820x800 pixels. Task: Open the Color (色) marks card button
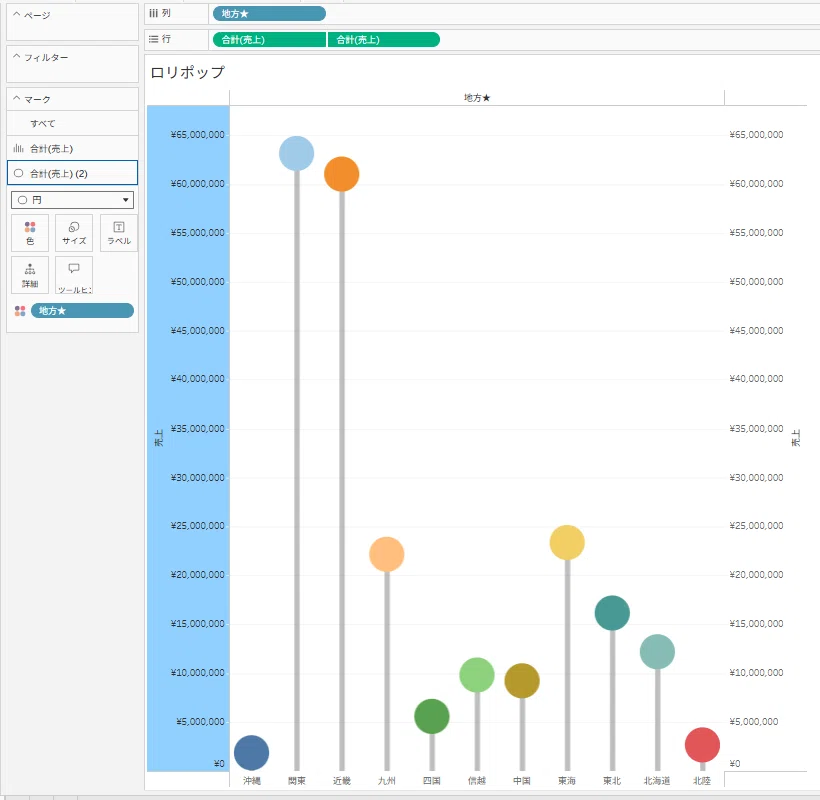pyautogui.click(x=30, y=233)
